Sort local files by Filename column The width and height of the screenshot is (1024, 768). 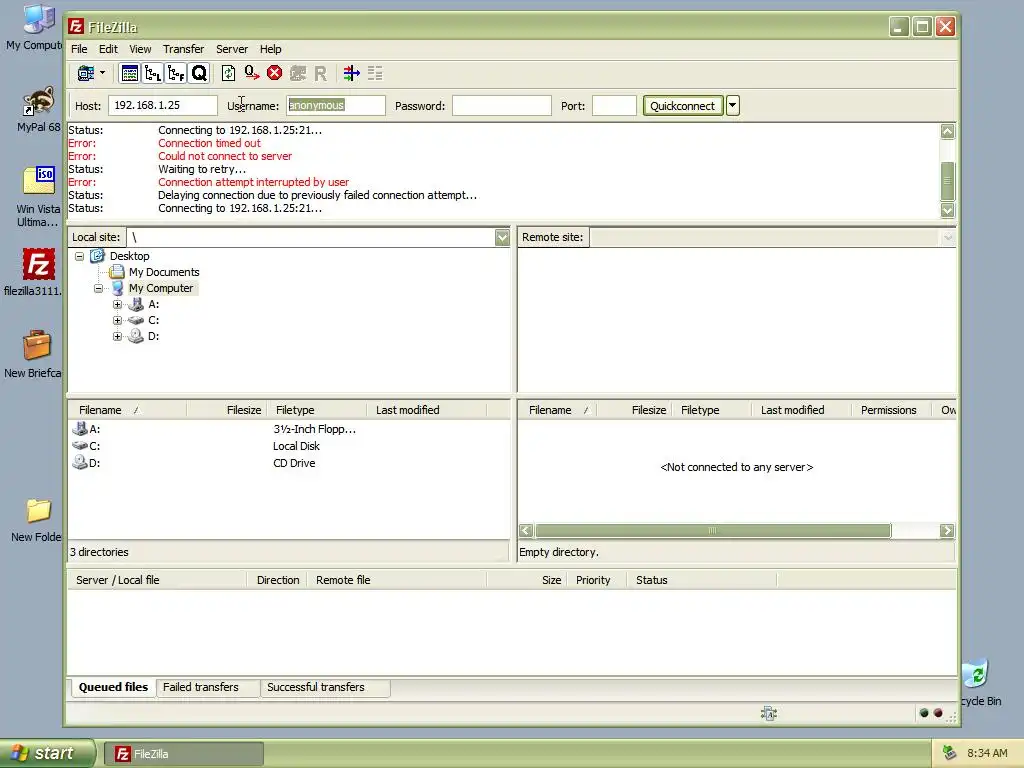pyautogui.click(x=127, y=410)
